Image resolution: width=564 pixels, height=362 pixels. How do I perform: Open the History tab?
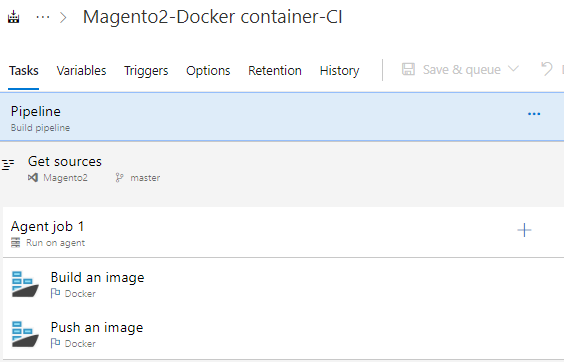coord(340,71)
